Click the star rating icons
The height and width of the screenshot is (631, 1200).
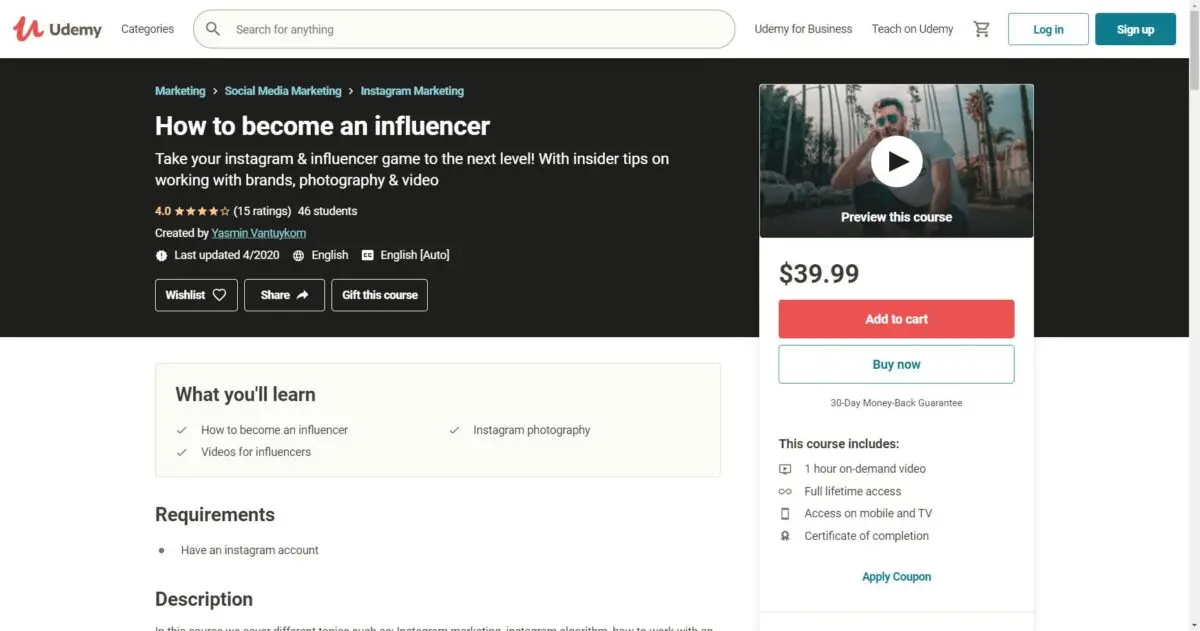(202, 211)
